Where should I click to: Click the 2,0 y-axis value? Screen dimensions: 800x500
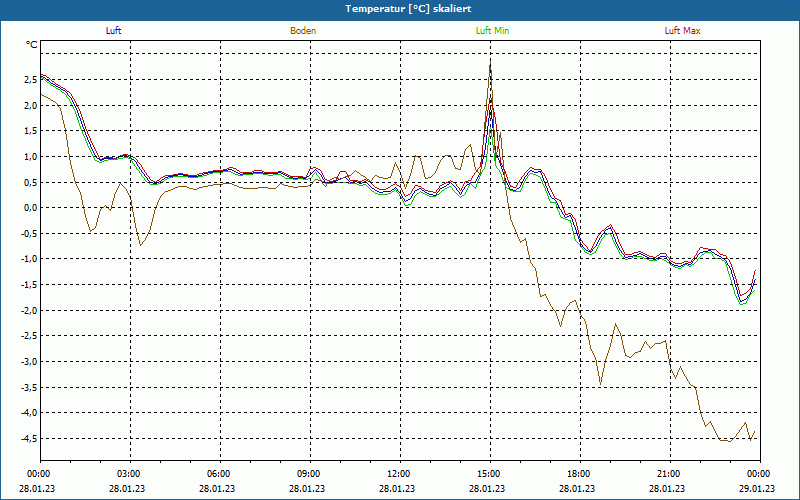tap(31, 105)
